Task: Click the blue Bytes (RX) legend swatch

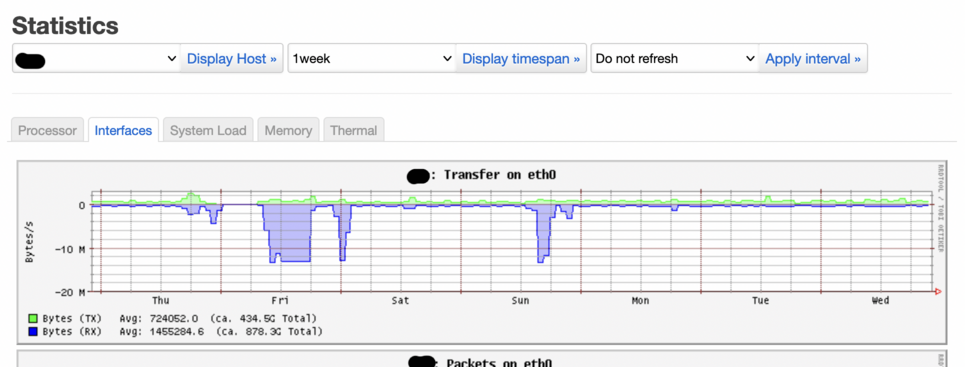Action: coord(33,332)
